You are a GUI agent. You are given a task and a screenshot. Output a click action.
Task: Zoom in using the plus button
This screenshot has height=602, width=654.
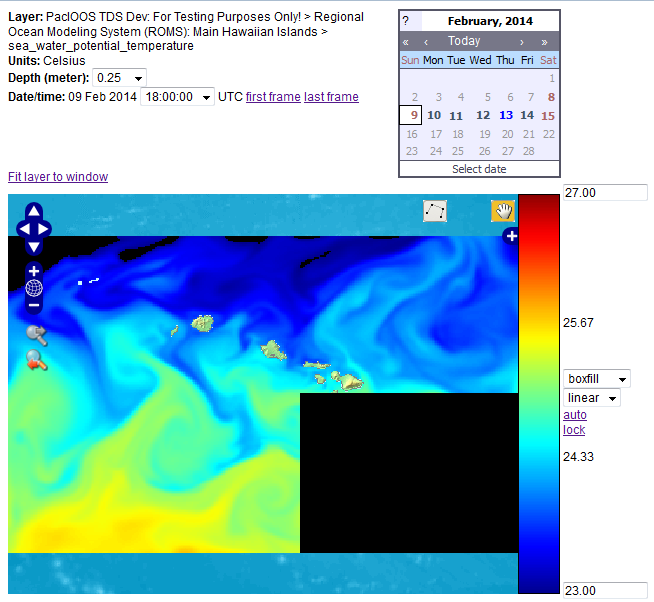click(34, 271)
